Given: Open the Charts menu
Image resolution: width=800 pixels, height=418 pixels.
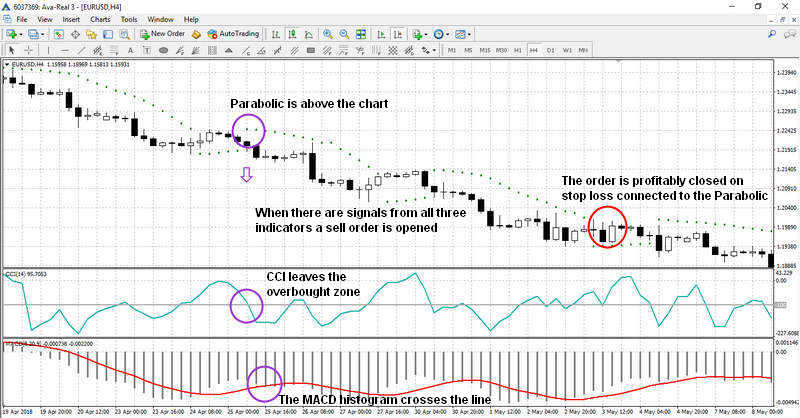Looking at the screenshot, I should click(x=100, y=19).
